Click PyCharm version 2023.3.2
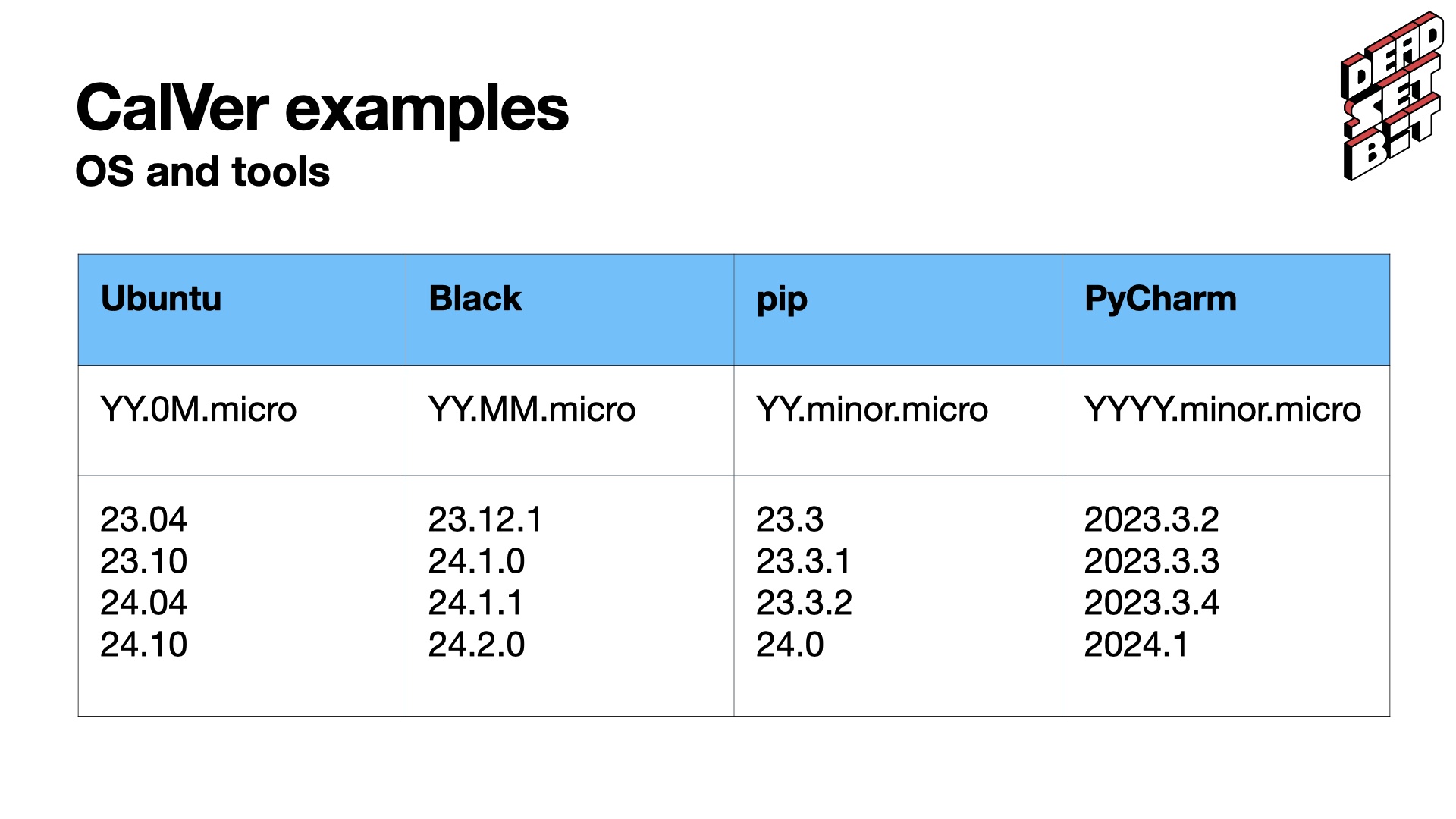Viewport: 1456px width, 819px height. pos(1151,519)
